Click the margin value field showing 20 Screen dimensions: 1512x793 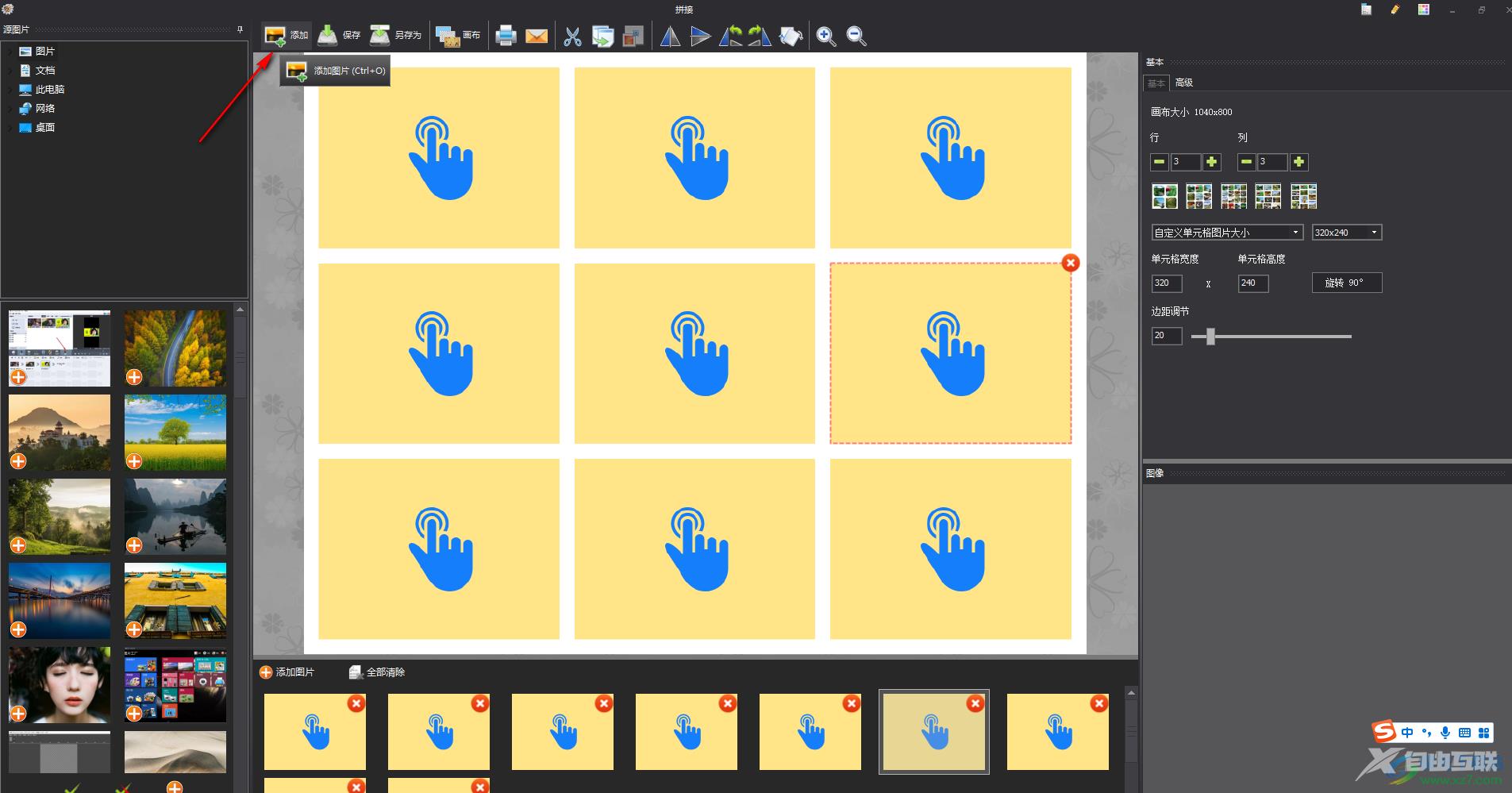click(1167, 336)
